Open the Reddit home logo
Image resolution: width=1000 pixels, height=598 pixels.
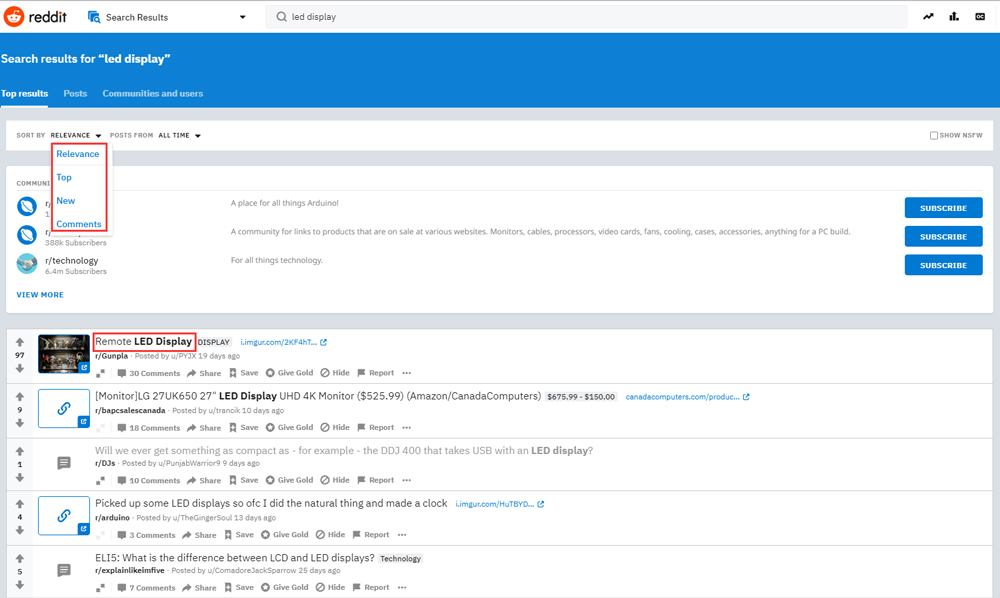coord(35,17)
